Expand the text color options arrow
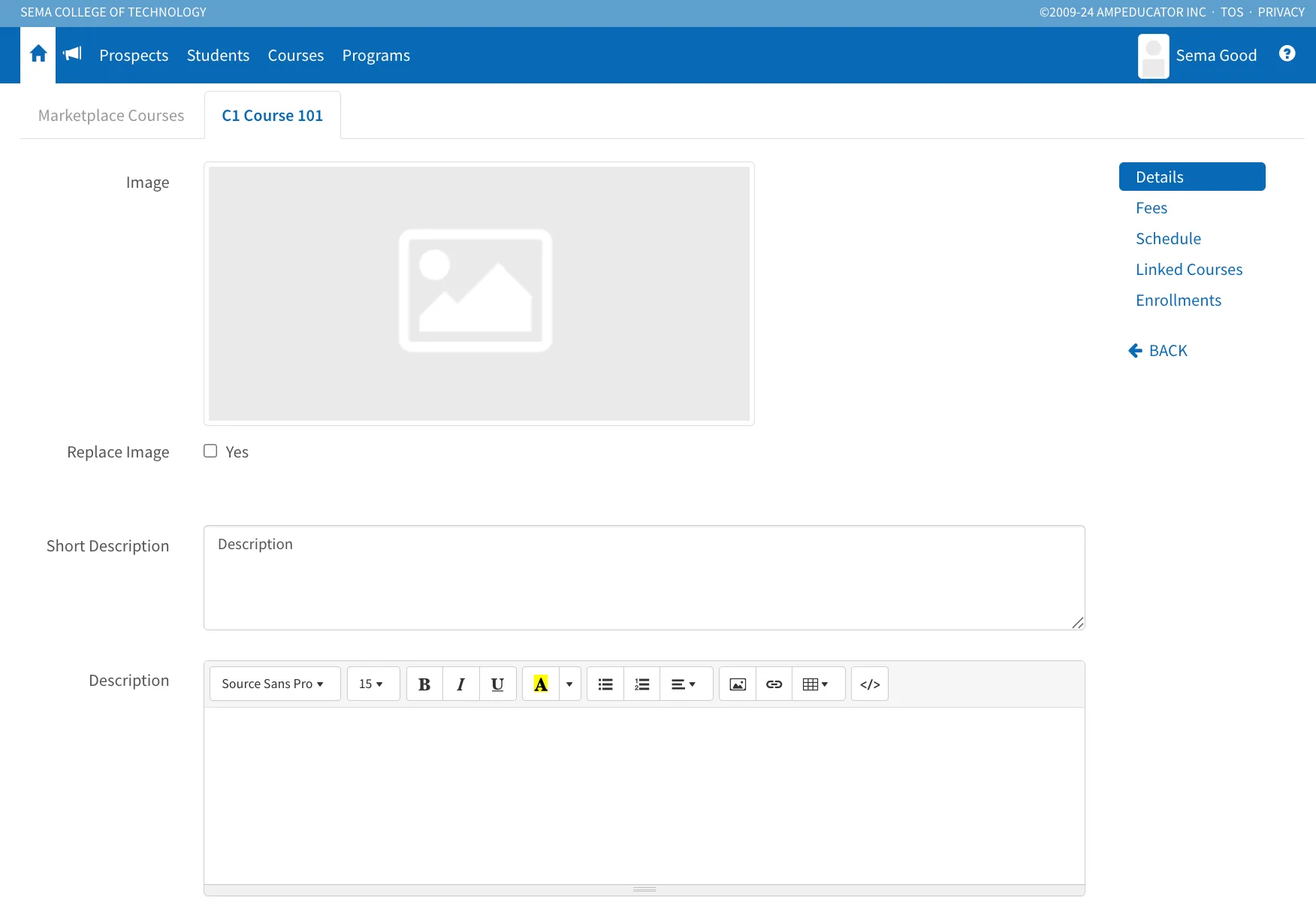 click(570, 684)
